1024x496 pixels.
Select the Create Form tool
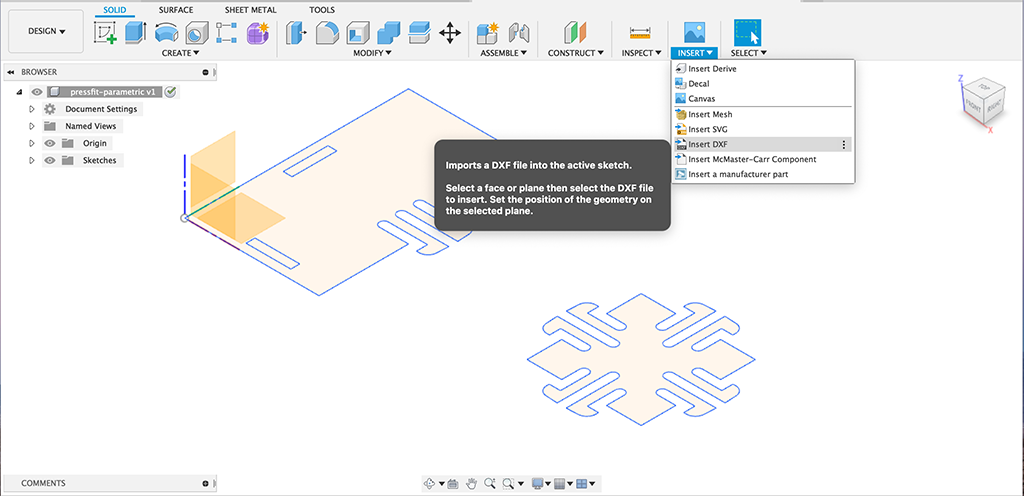(258, 33)
